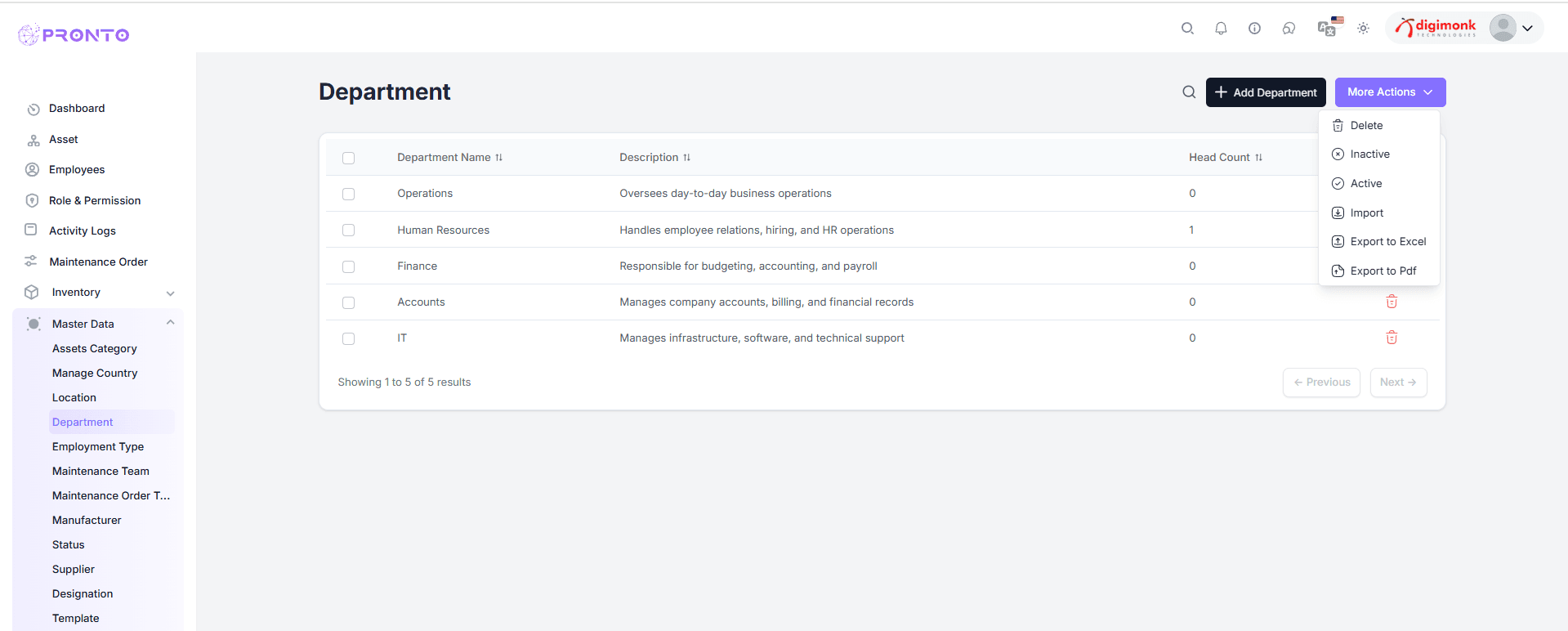1568x631 pixels.
Task: Click the headset support icon
Action: [1289, 29]
